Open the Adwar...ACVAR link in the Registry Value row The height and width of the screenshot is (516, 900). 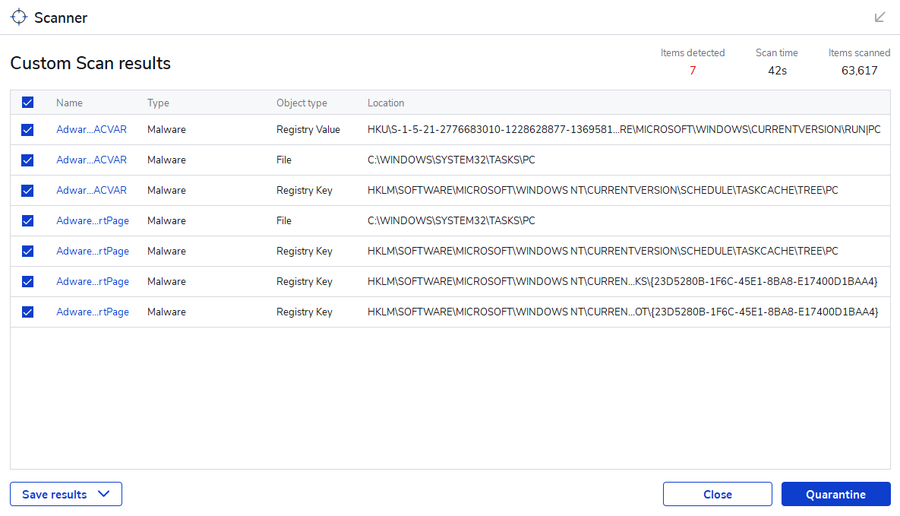pyautogui.click(x=91, y=130)
